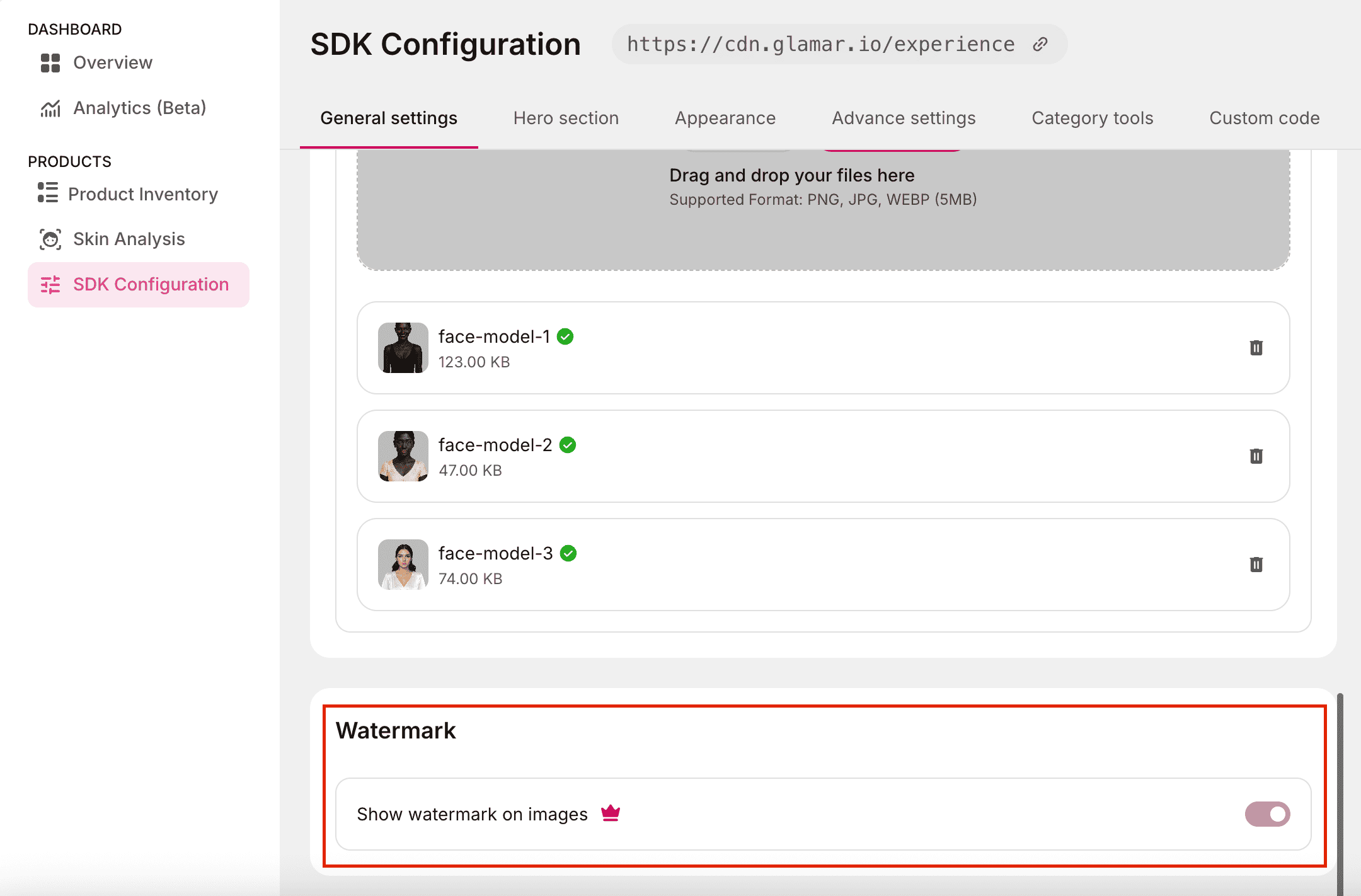
Task: Open SDK Configuration in the sidebar
Action: pos(139,285)
